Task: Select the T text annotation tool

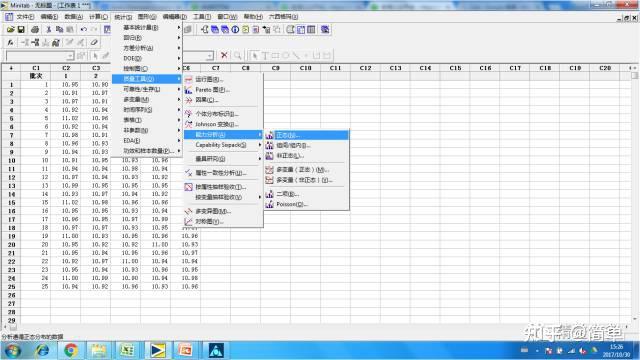Action: [265, 55]
